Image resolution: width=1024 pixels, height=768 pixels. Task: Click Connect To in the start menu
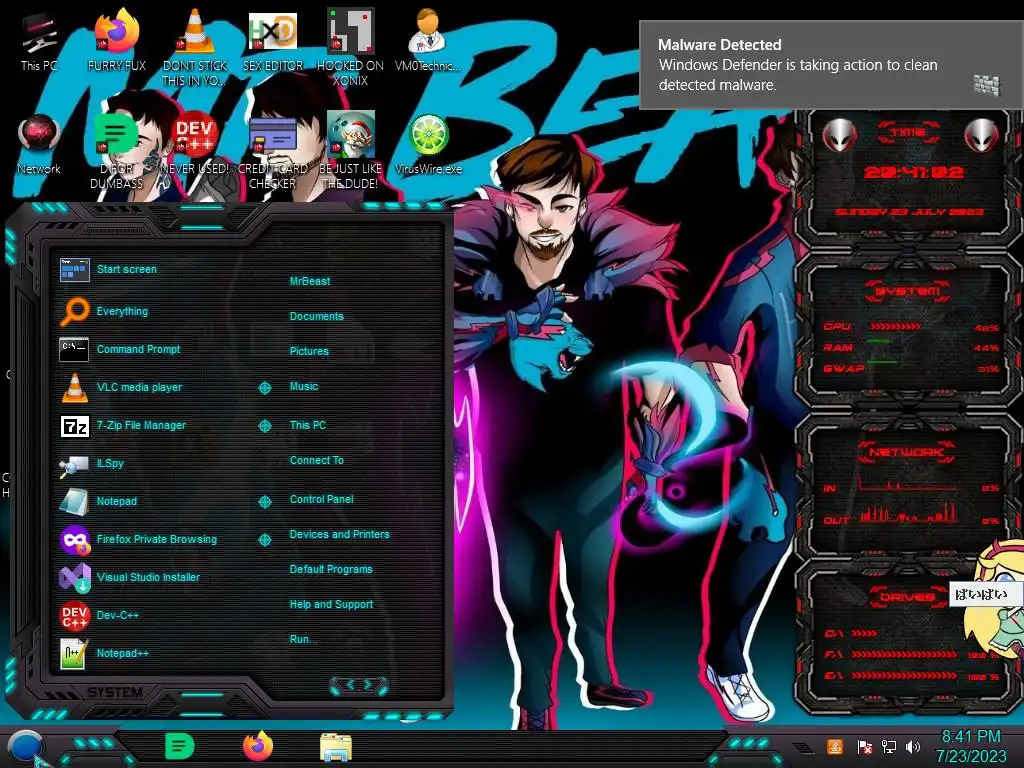[317, 460]
